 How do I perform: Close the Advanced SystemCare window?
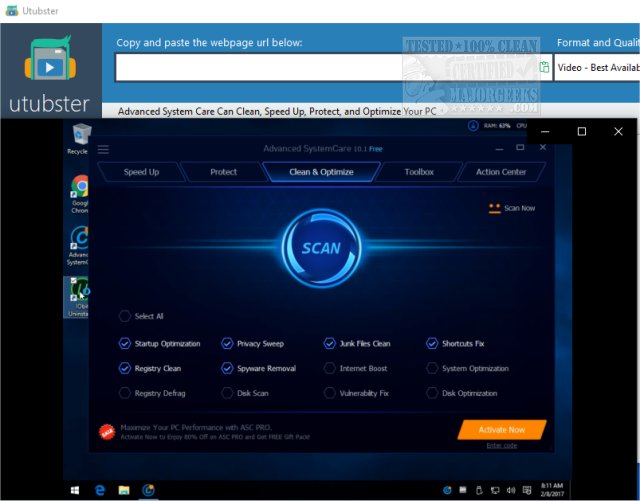pos(543,147)
